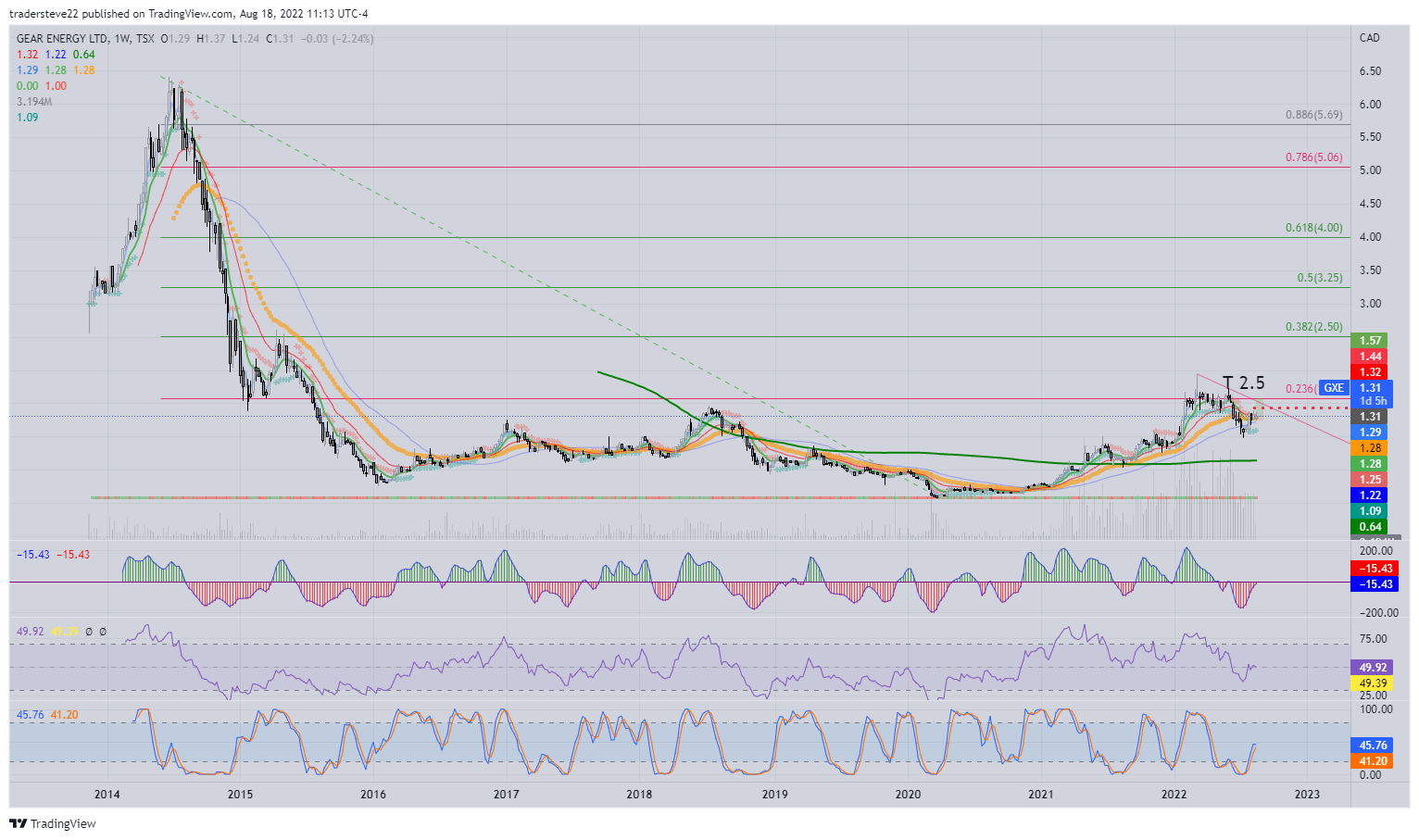The width and height of the screenshot is (1419, 840).
Task: Click the 0.618(4.00) Fibonacci level label
Action: [1313, 228]
